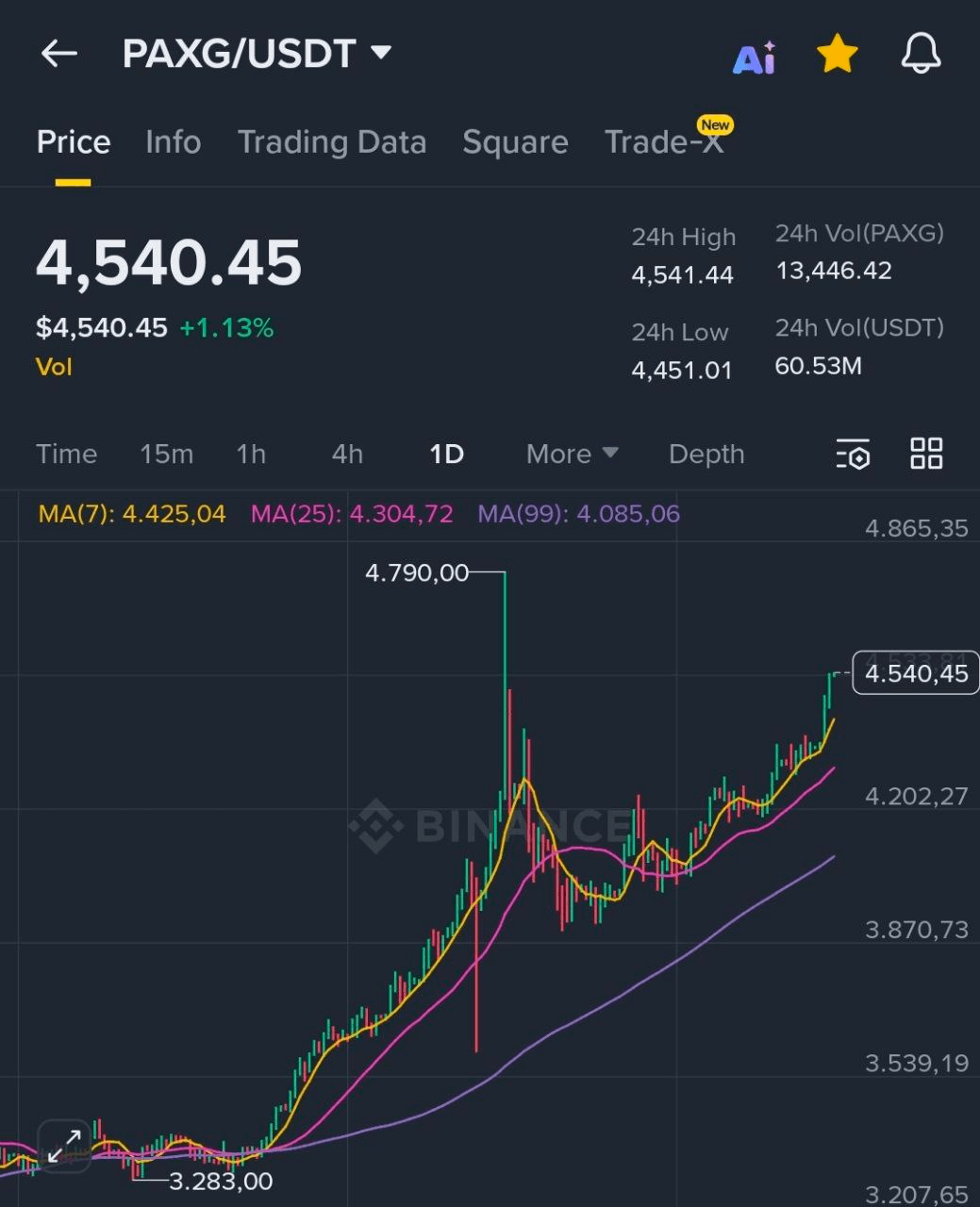Image resolution: width=980 pixels, height=1207 pixels.
Task: Open chart indicator settings icon
Action: point(853,455)
